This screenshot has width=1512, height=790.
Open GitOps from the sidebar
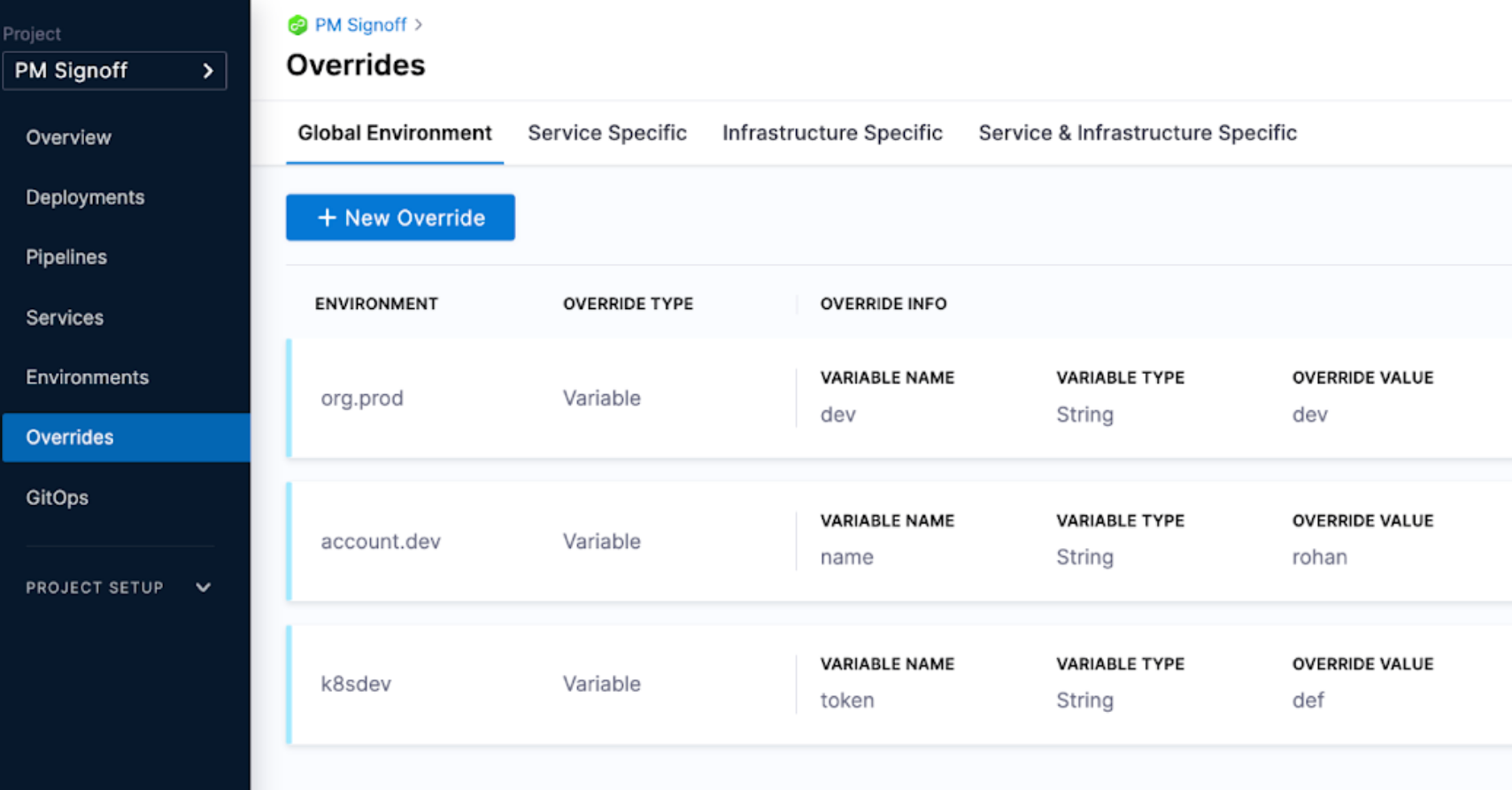57,498
